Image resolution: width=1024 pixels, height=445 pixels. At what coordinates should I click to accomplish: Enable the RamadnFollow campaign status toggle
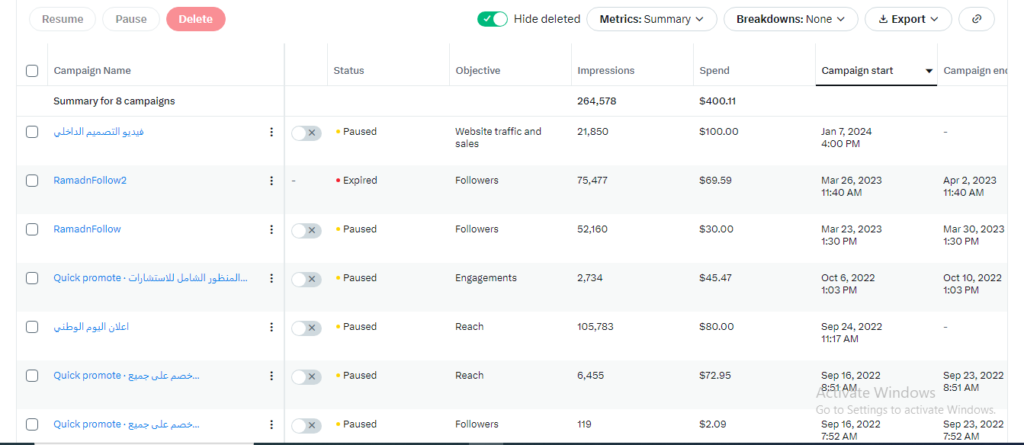click(x=306, y=230)
